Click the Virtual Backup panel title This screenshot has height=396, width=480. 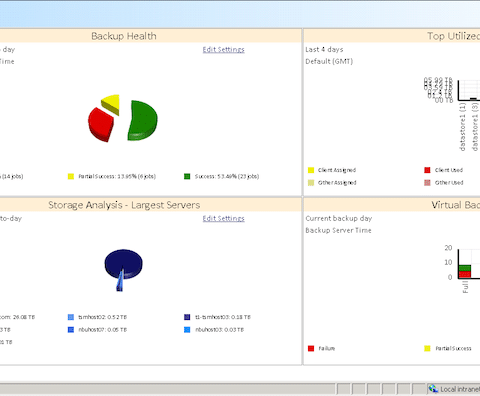click(x=456, y=205)
